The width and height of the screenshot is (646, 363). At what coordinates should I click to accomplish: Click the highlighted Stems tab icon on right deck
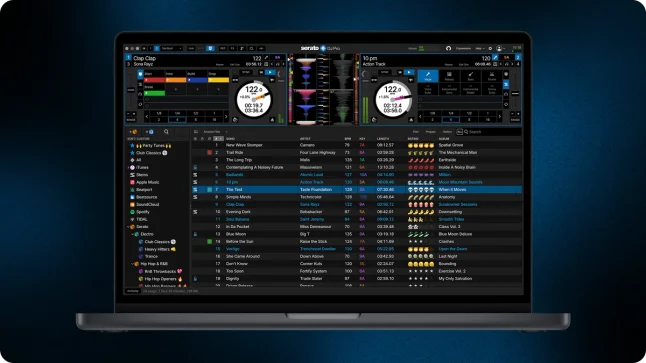pyautogui.click(x=506, y=84)
